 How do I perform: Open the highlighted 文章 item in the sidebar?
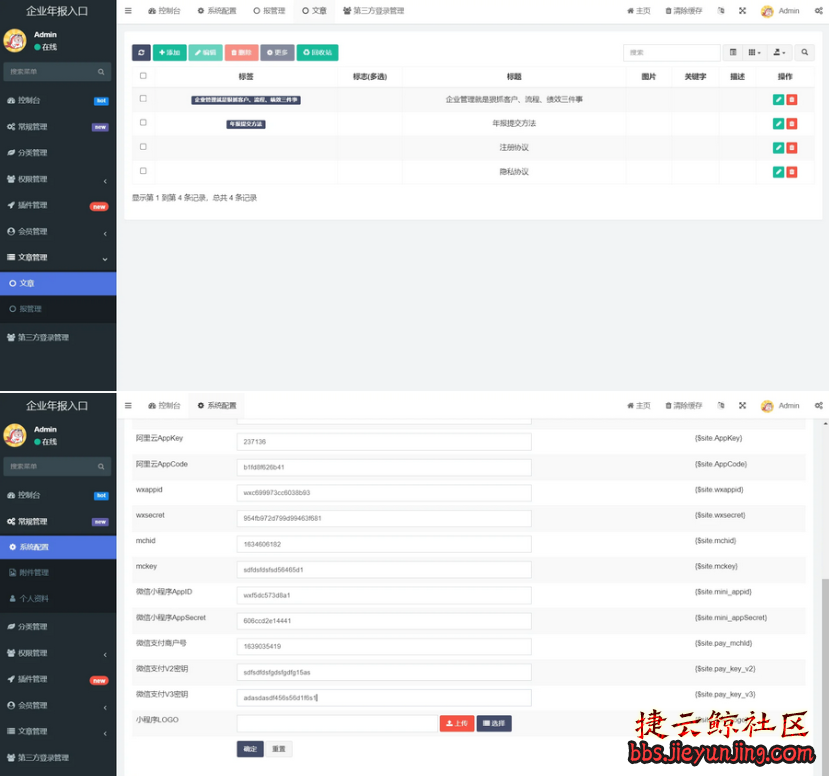[x=58, y=283]
